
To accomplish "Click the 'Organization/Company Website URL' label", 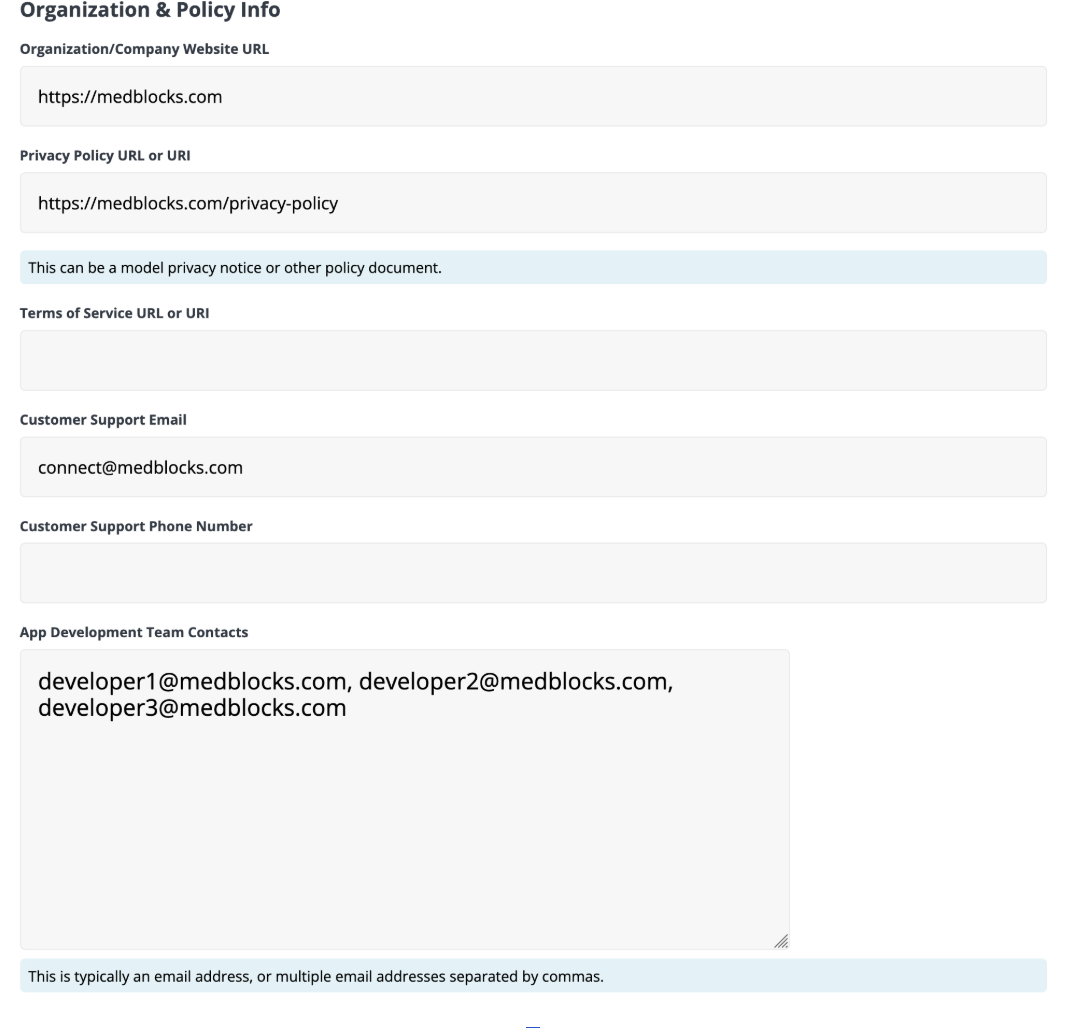I will point(144,49).
